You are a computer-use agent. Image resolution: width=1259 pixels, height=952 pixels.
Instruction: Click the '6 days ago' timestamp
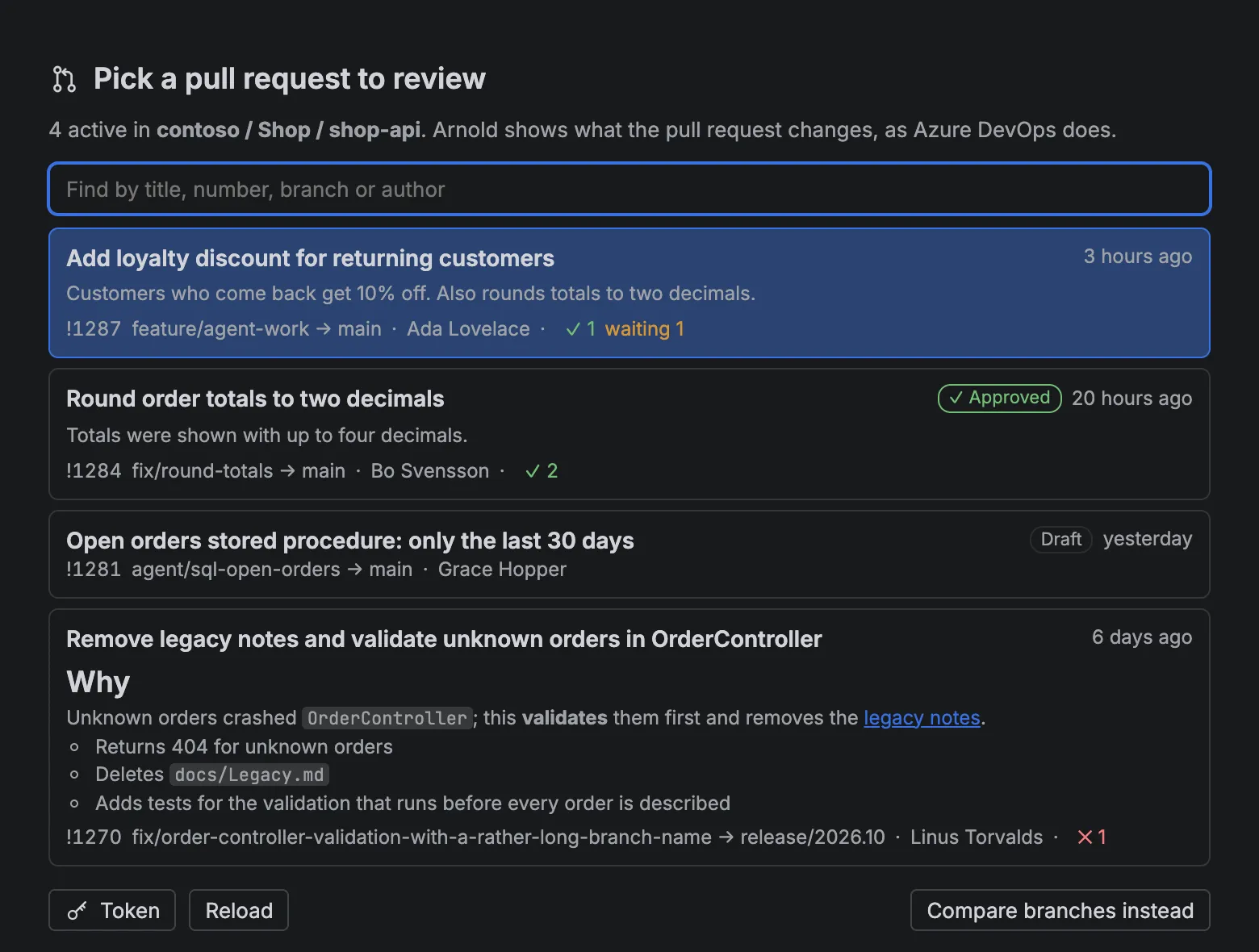tap(1142, 637)
